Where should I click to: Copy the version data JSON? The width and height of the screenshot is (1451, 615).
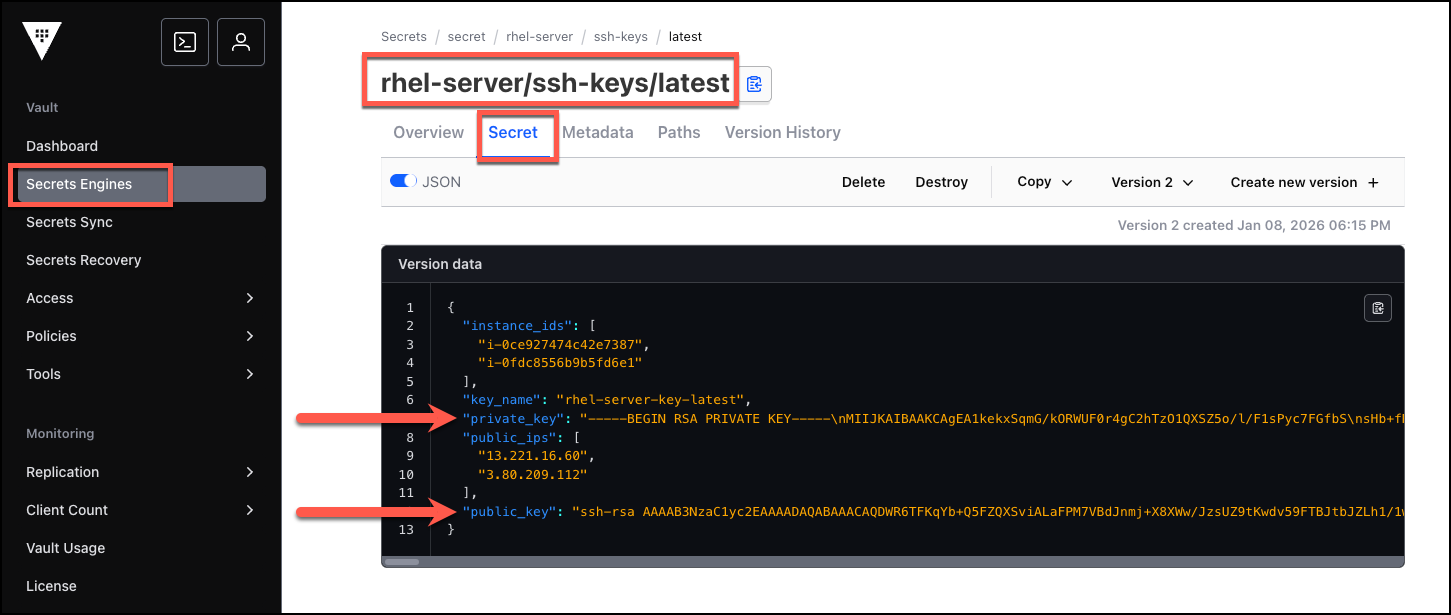pos(1378,308)
